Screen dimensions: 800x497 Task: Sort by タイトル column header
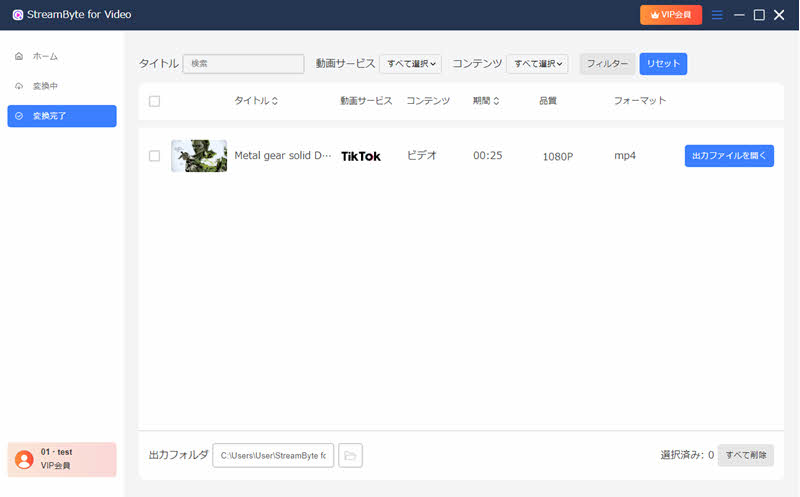pos(256,101)
